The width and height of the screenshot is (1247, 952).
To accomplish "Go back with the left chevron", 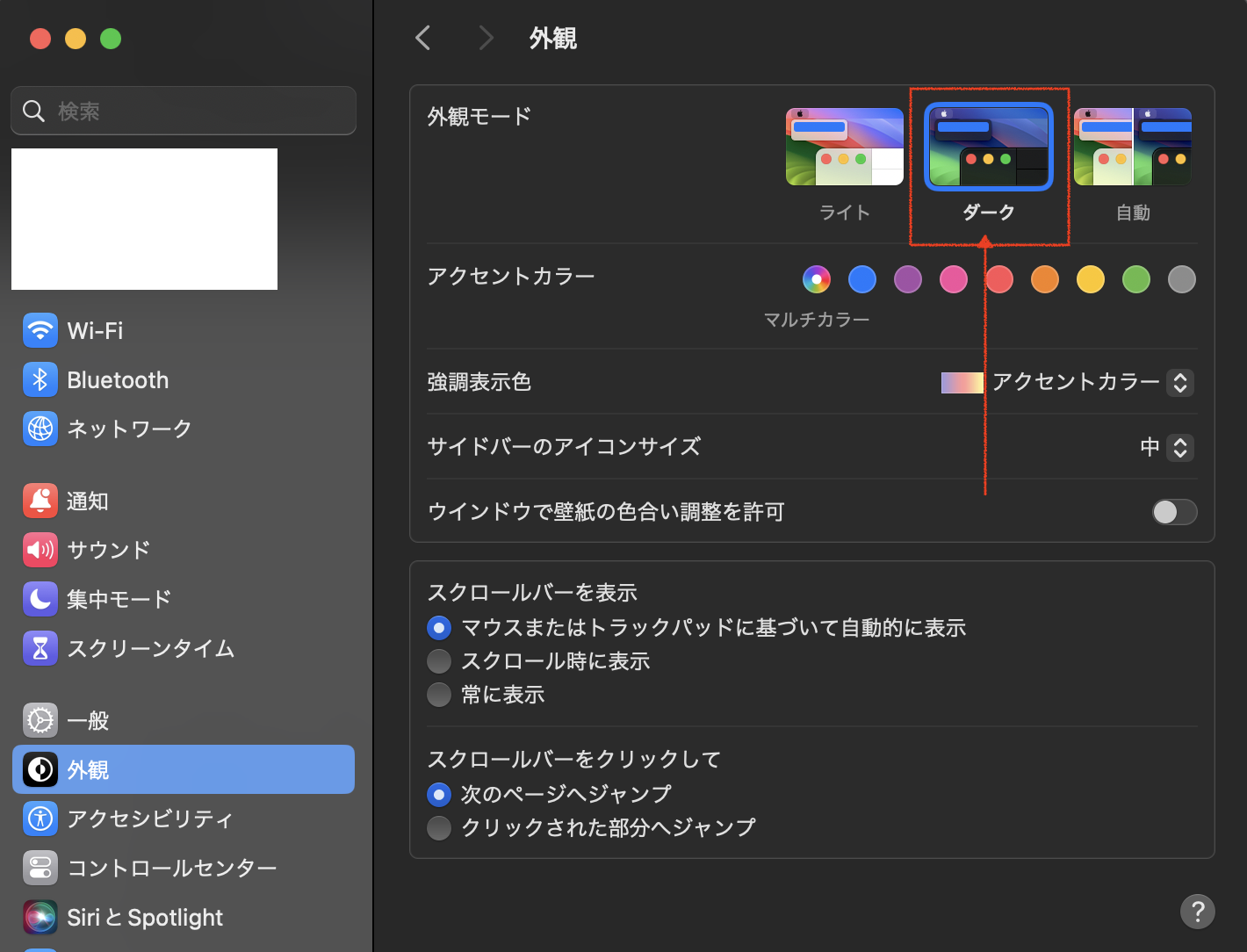I will [423, 38].
